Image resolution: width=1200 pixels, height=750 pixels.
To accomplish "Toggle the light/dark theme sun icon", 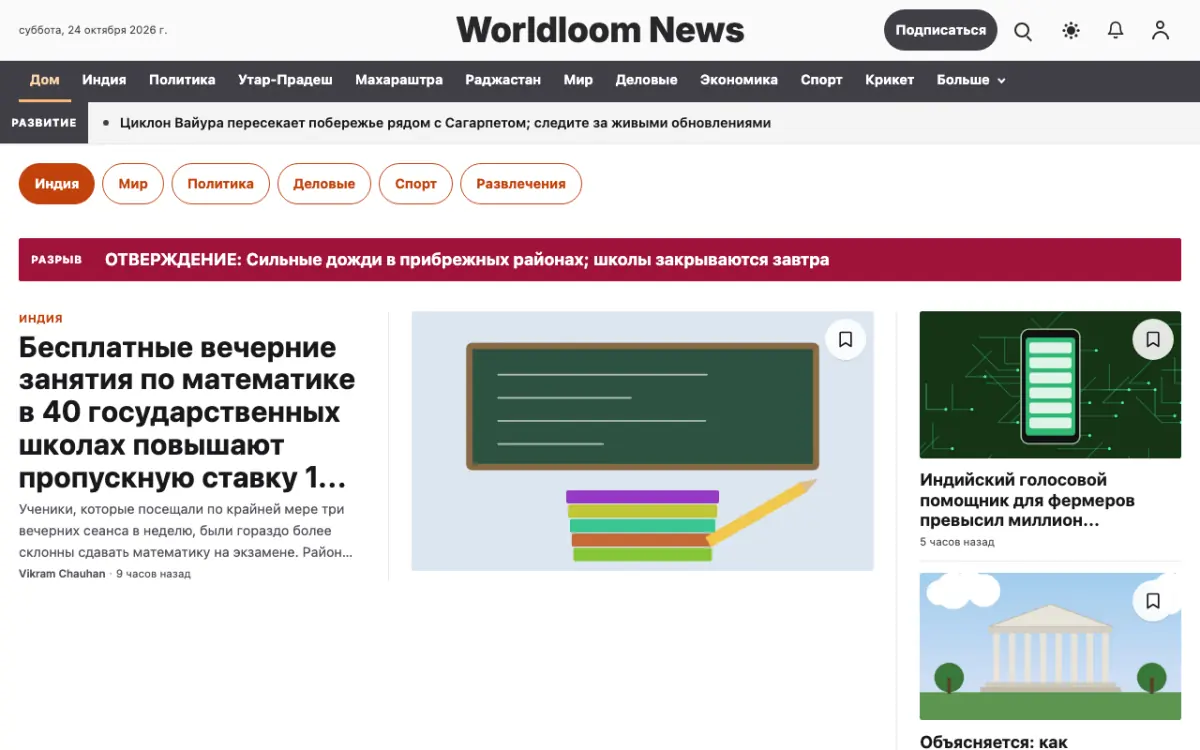I will tap(1071, 31).
